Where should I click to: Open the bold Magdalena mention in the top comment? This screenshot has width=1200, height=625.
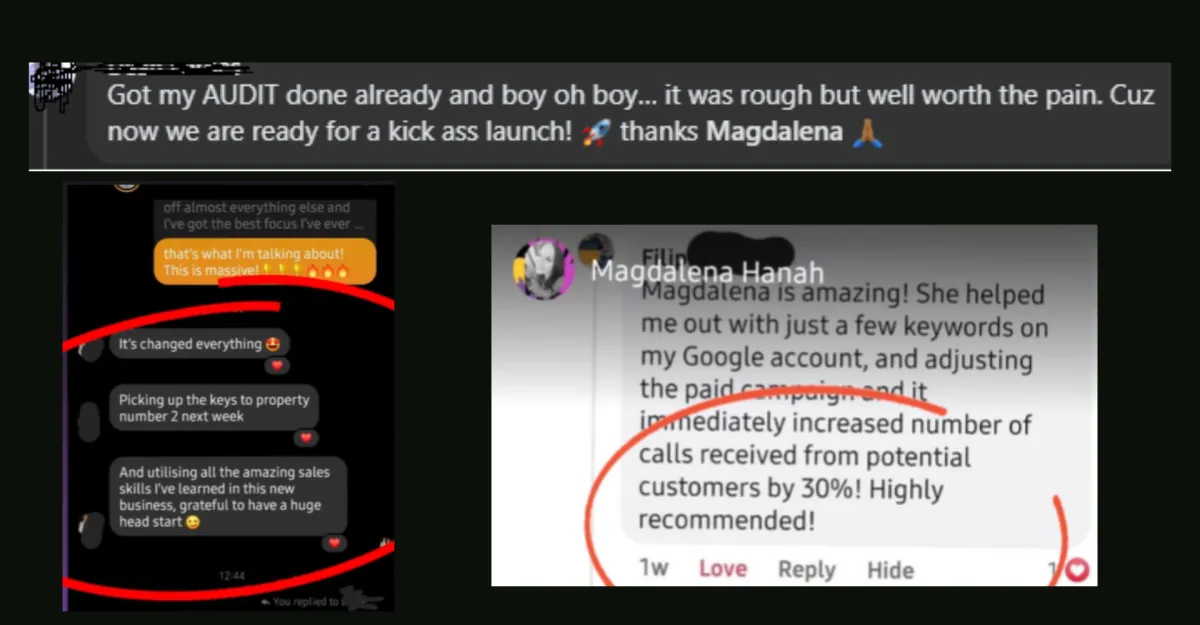tap(774, 132)
